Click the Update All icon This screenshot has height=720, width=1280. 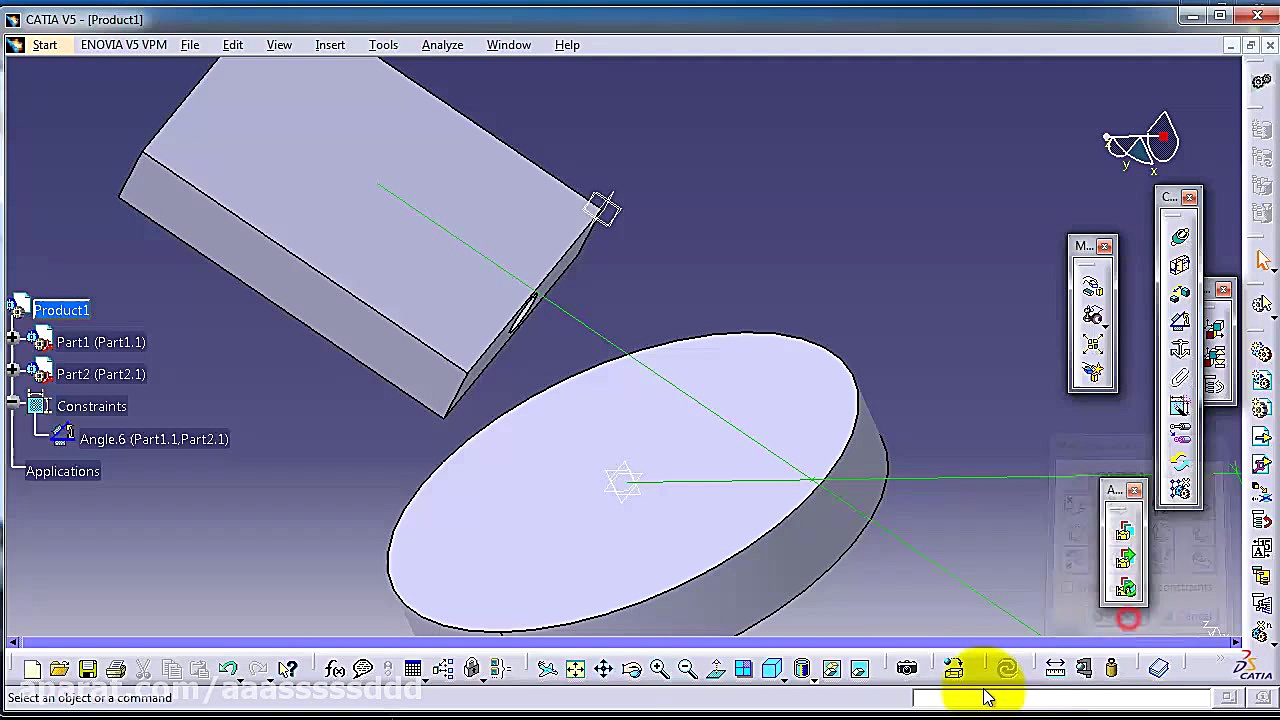click(x=1008, y=668)
